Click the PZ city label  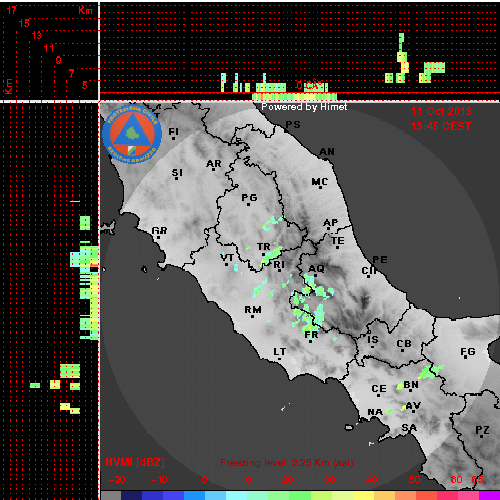coord(482,430)
